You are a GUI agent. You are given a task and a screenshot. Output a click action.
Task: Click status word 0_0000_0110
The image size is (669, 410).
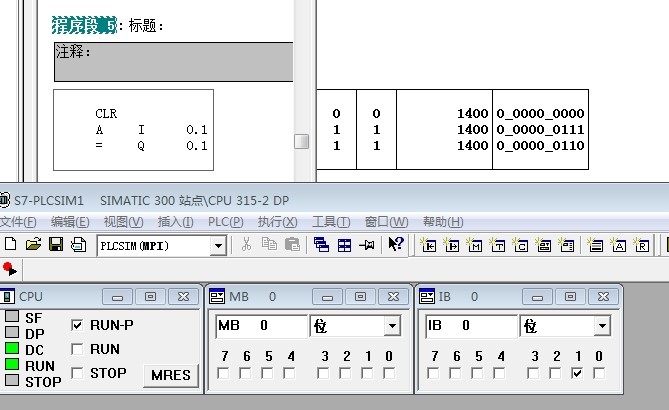540,145
